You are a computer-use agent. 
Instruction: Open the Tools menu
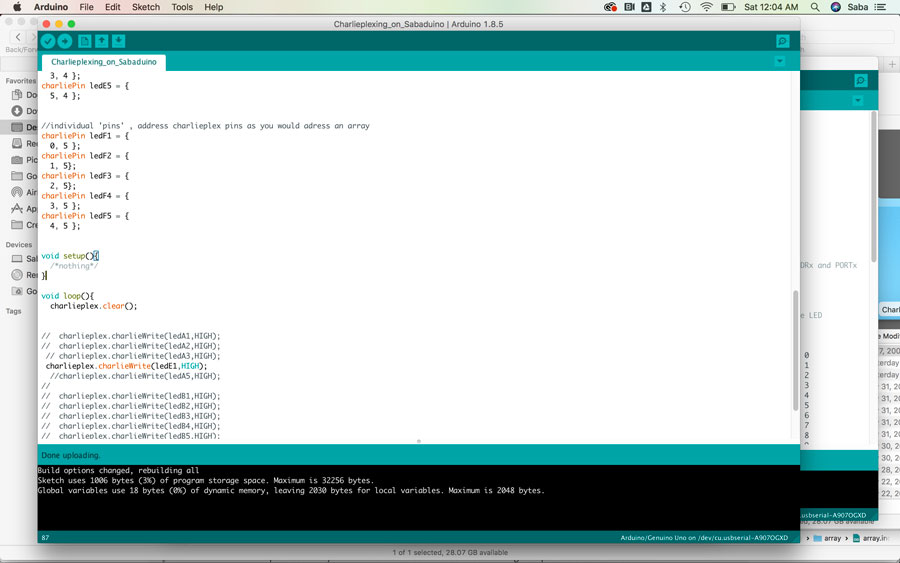click(182, 7)
